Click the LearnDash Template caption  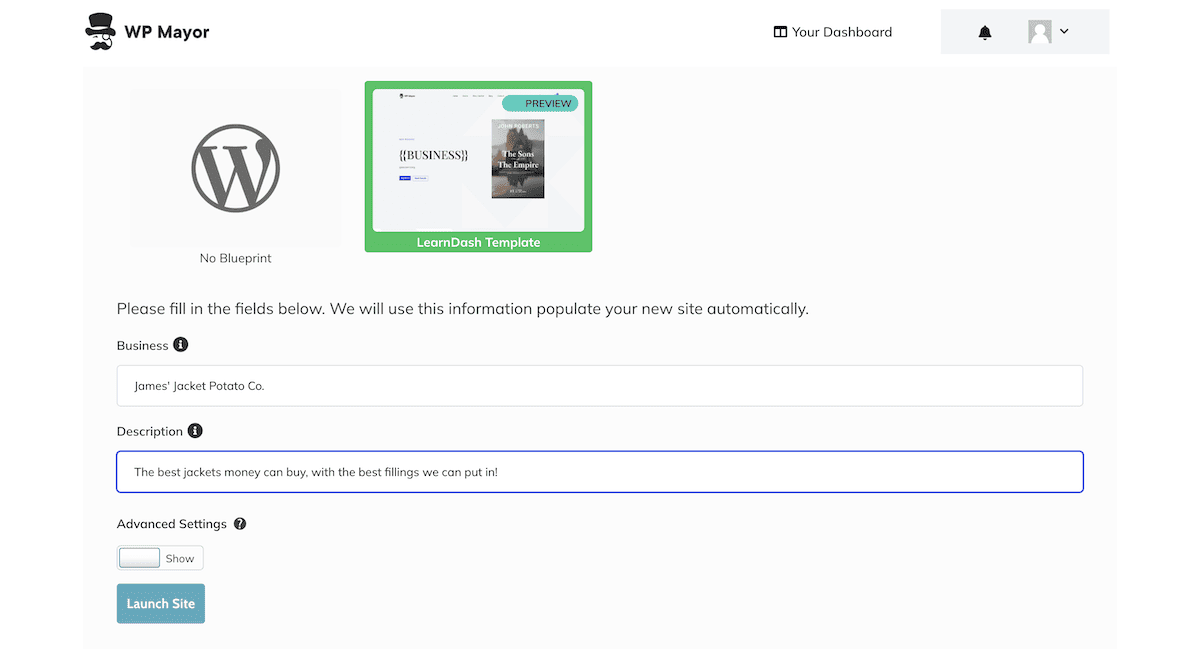[478, 242]
